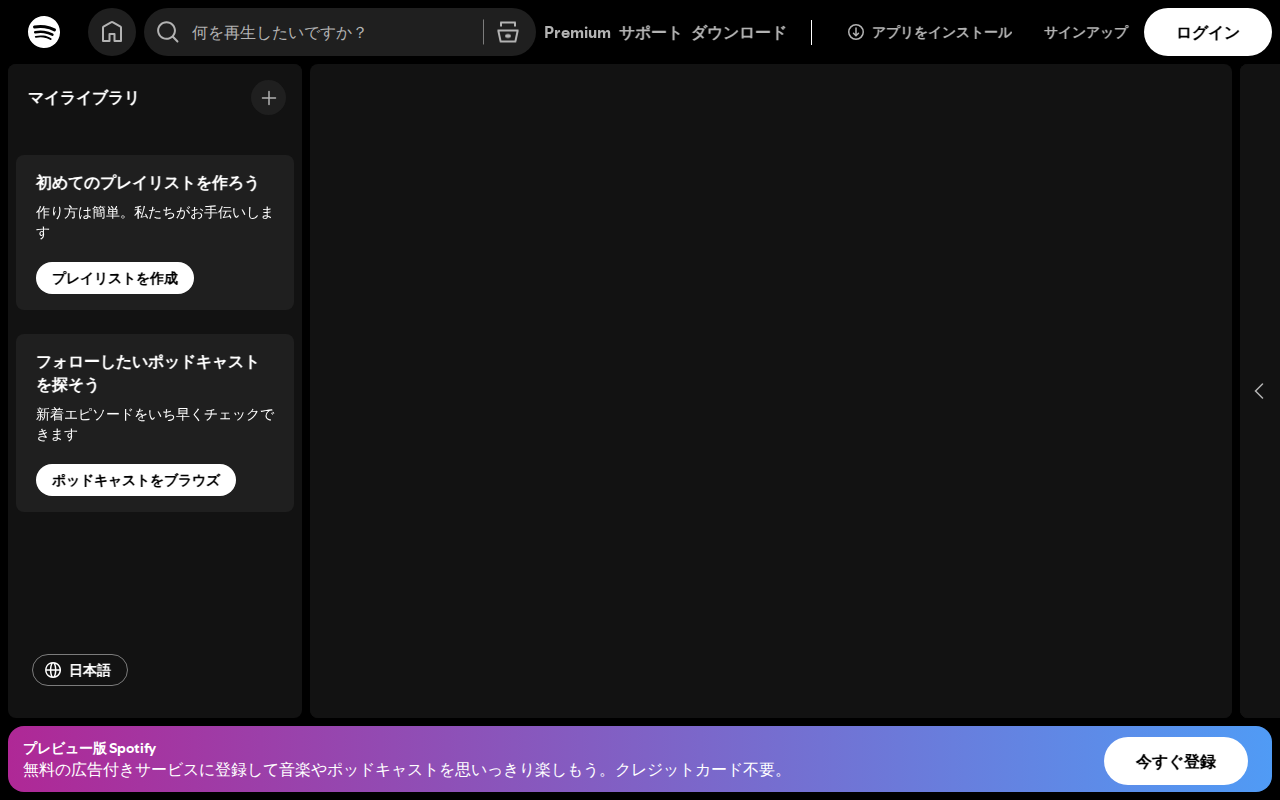This screenshot has width=1280, height=800.
Task: Open the Home icon button
Action: 112,32
